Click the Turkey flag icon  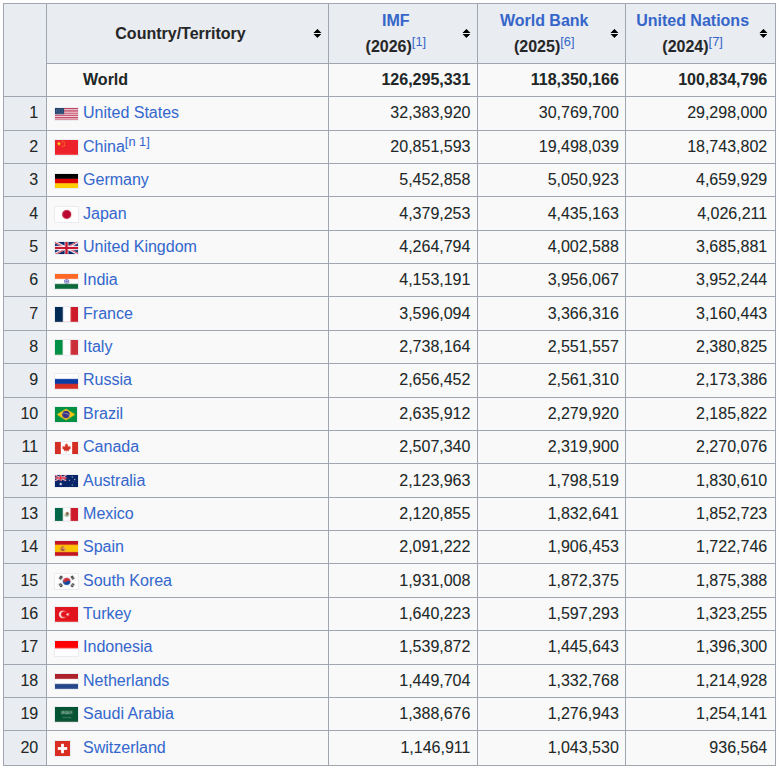[x=66, y=615]
